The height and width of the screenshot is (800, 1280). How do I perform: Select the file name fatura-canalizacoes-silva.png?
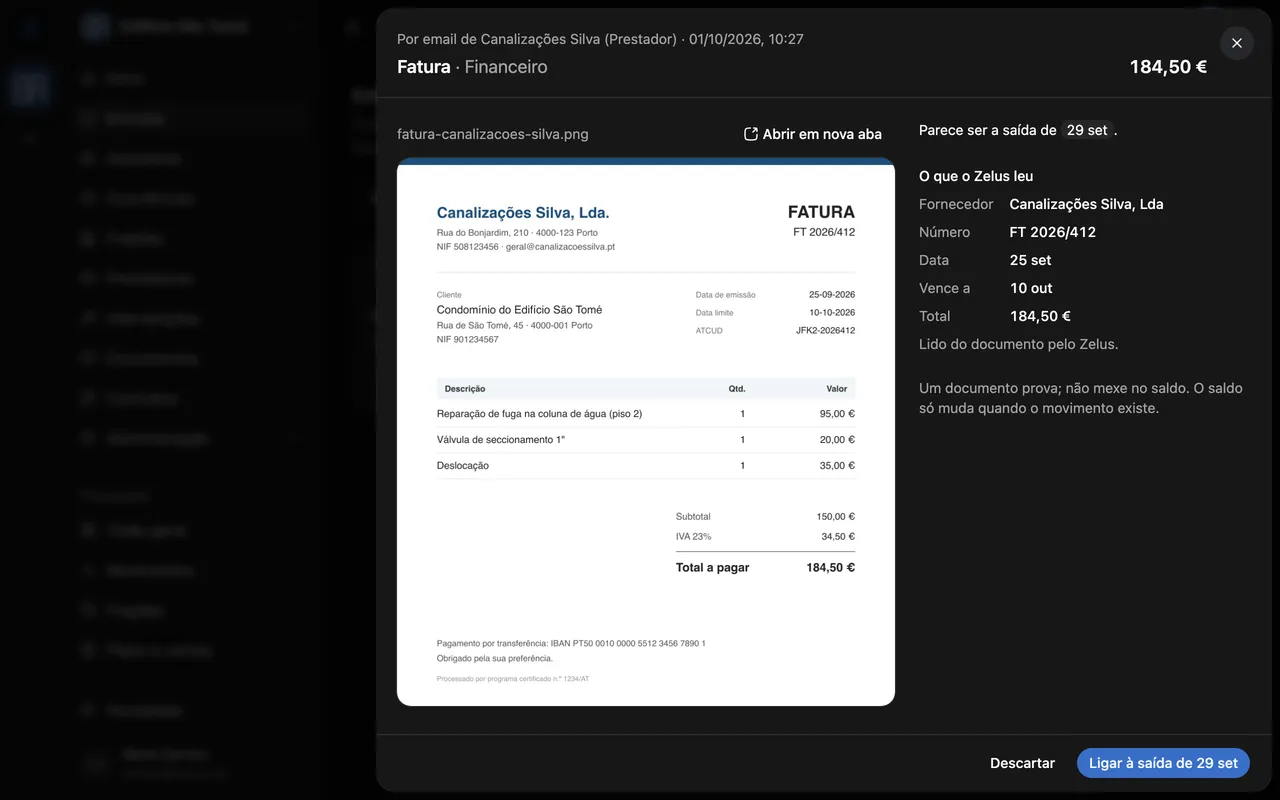493,134
